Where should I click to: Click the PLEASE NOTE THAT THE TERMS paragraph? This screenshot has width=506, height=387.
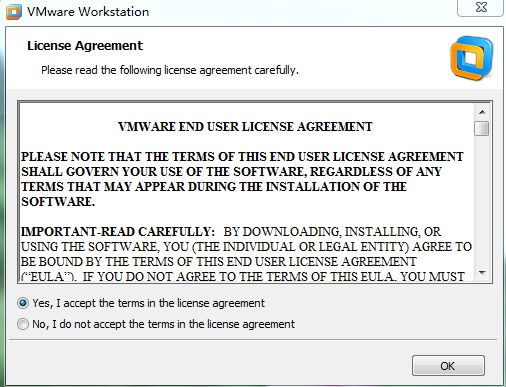[x=242, y=179]
